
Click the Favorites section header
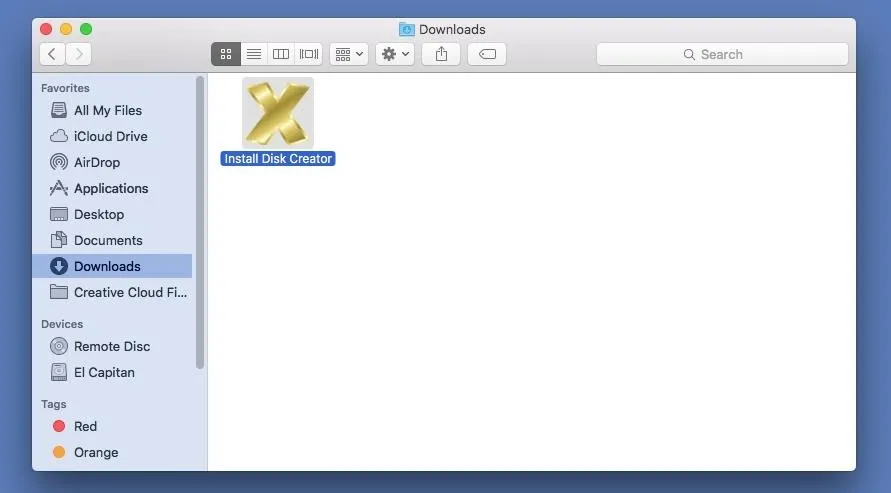pyautogui.click(x=65, y=88)
